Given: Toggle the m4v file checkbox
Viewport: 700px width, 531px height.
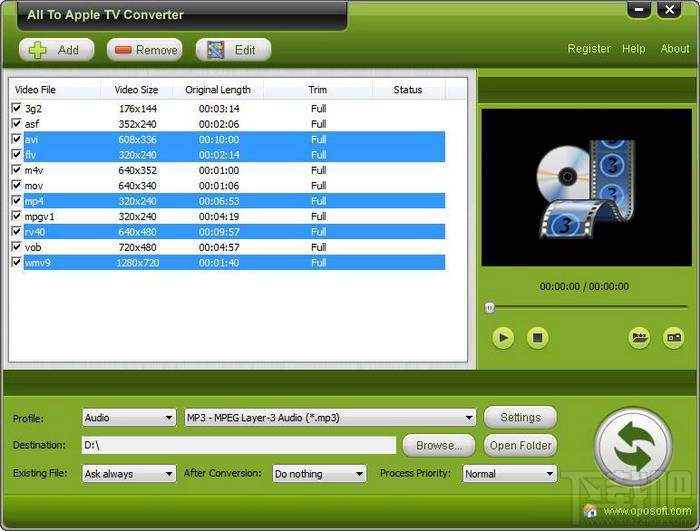Looking at the screenshot, I should 17,170.
